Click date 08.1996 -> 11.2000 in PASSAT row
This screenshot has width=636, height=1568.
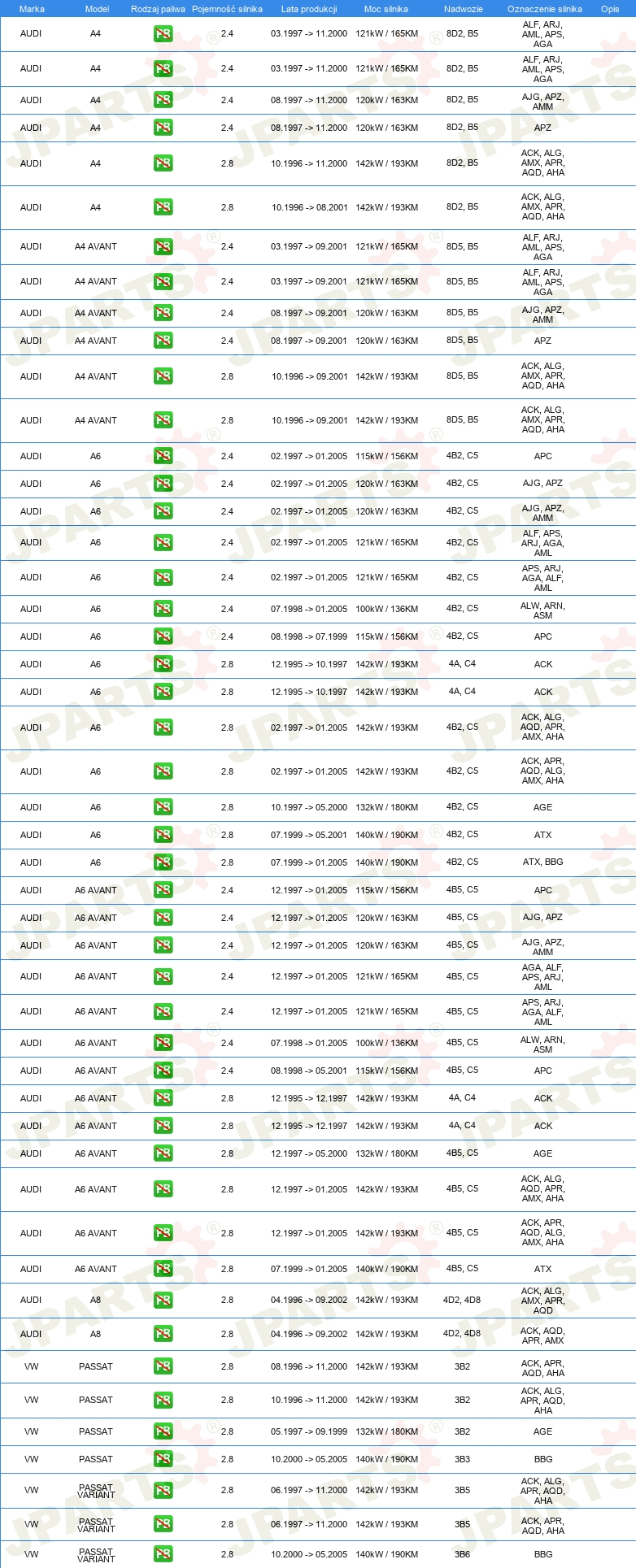click(309, 1366)
